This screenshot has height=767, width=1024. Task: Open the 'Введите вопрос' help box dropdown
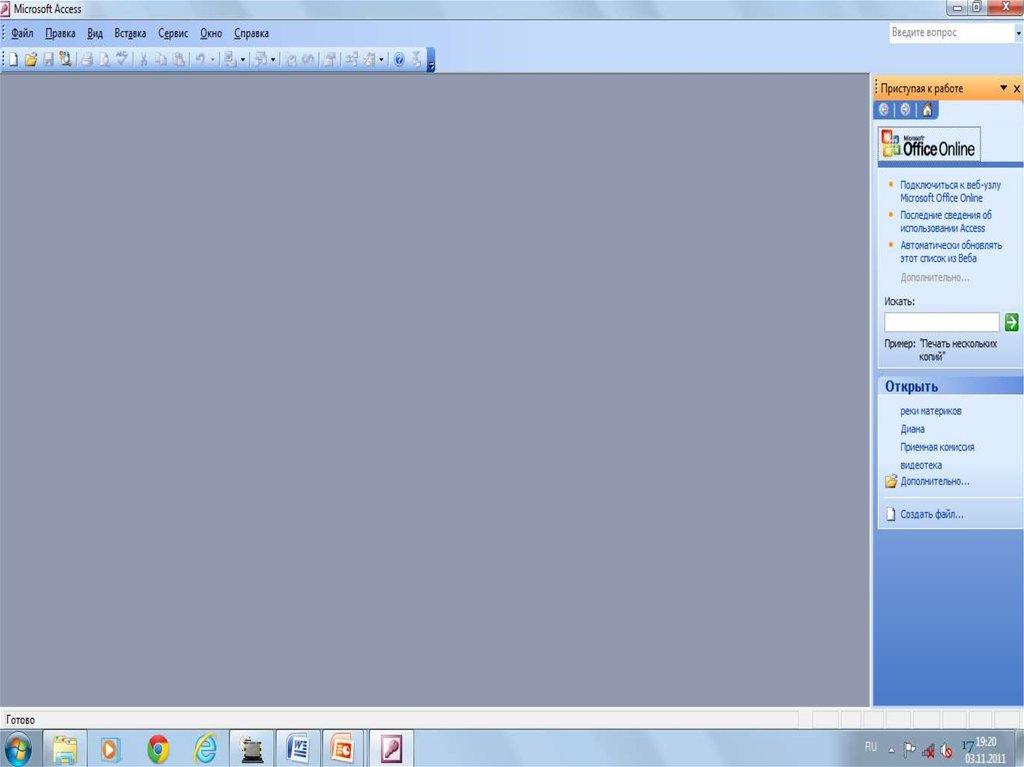[x=1015, y=33]
